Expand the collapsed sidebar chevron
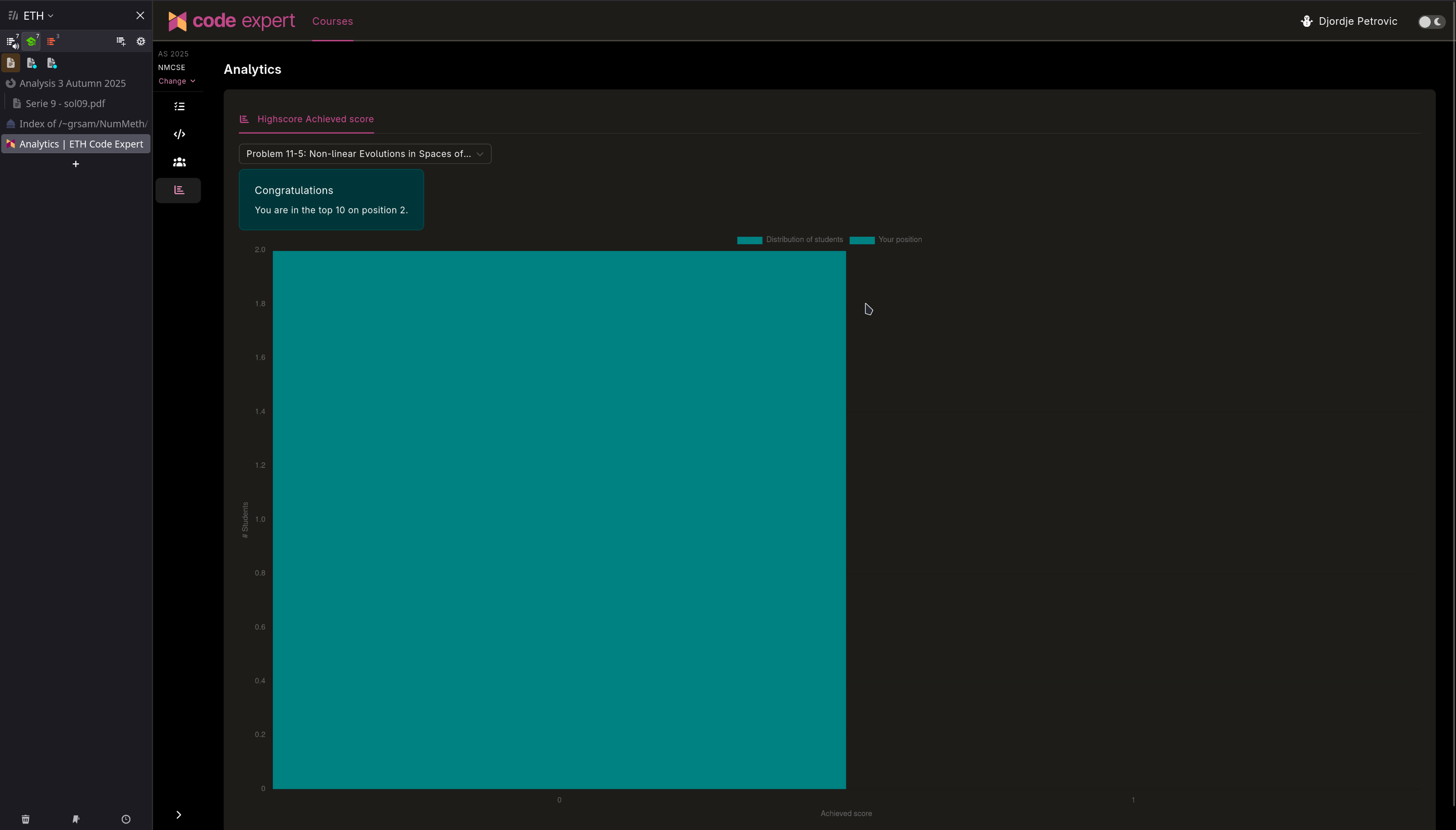 pyautogui.click(x=178, y=815)
